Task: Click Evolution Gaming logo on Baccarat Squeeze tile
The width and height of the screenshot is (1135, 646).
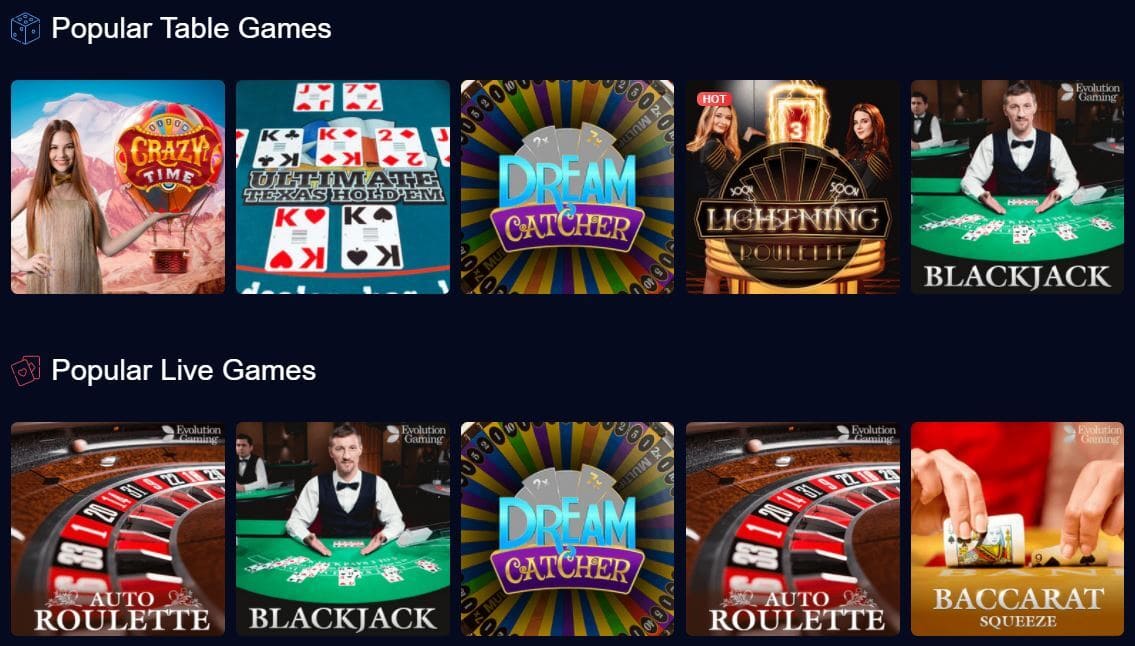Action: 1090,435
